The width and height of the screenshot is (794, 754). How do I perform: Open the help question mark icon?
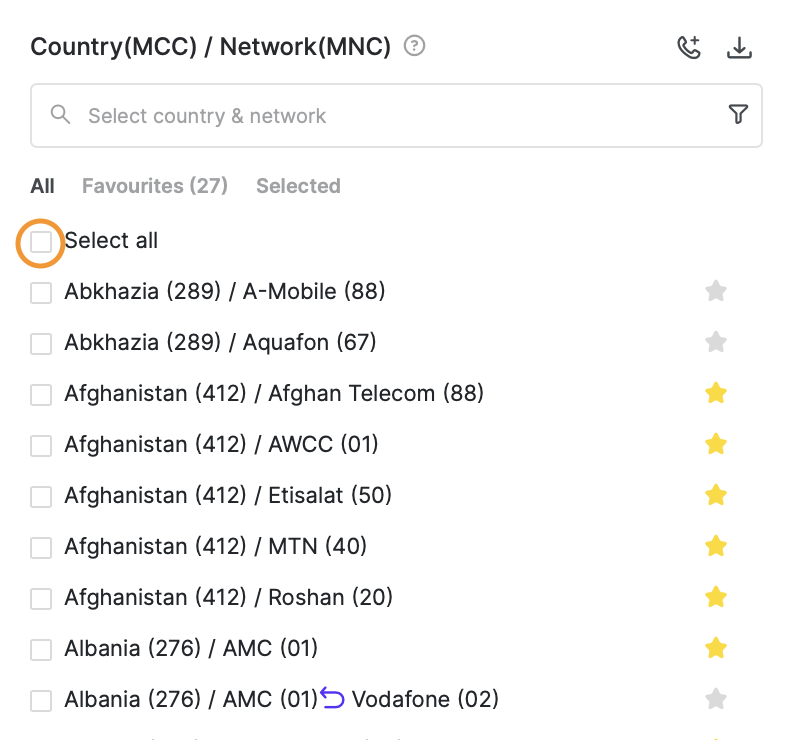(x=414, y=46)
